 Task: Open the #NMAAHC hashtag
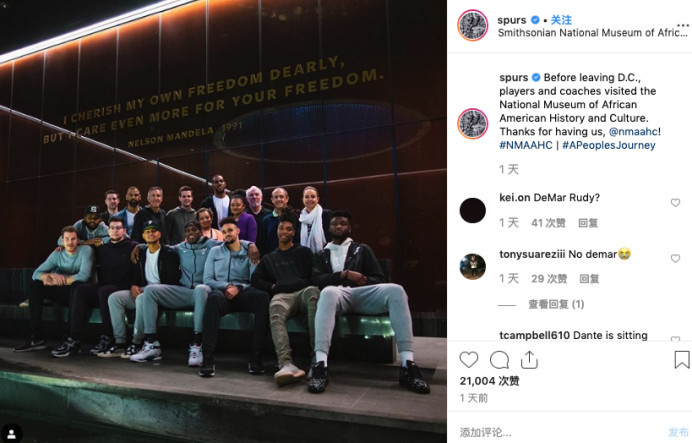tap(526, 145)
